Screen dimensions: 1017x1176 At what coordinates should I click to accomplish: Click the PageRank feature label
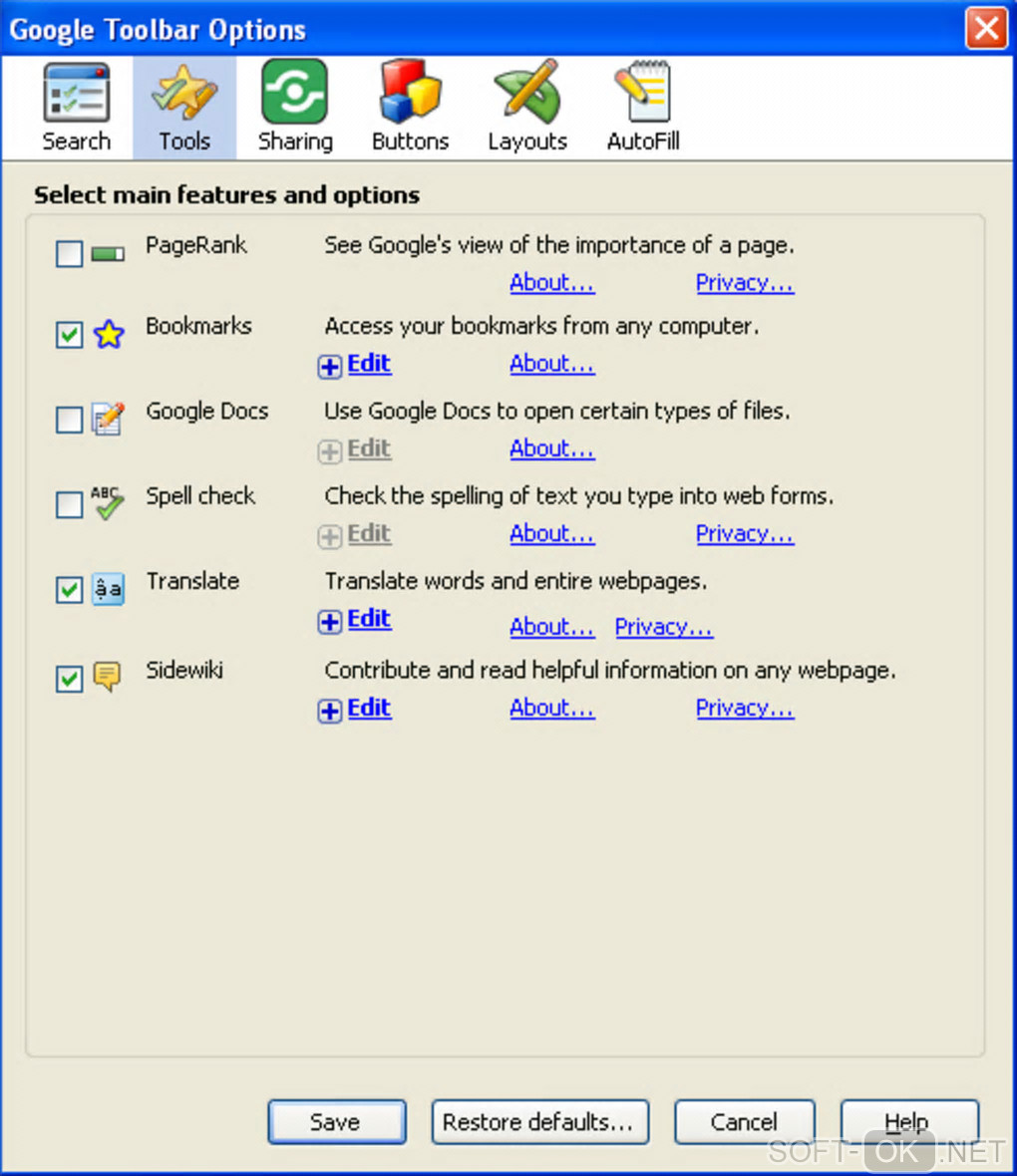(x=195, y=245)
